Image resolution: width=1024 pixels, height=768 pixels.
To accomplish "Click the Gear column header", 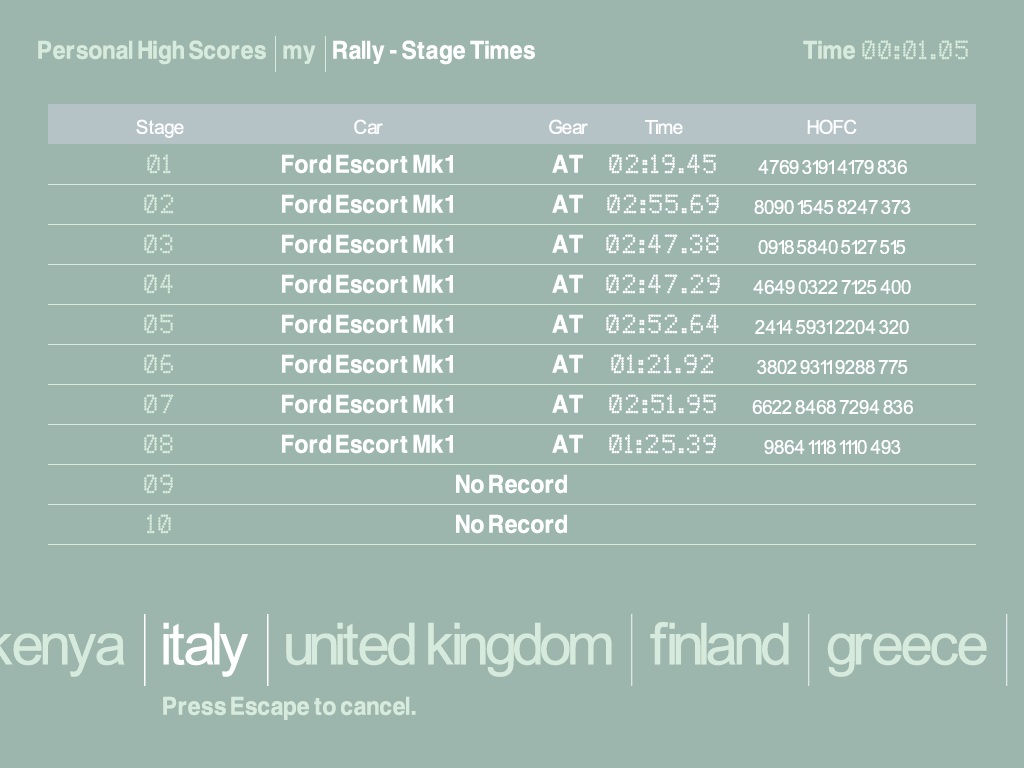I will pos(567,127).
